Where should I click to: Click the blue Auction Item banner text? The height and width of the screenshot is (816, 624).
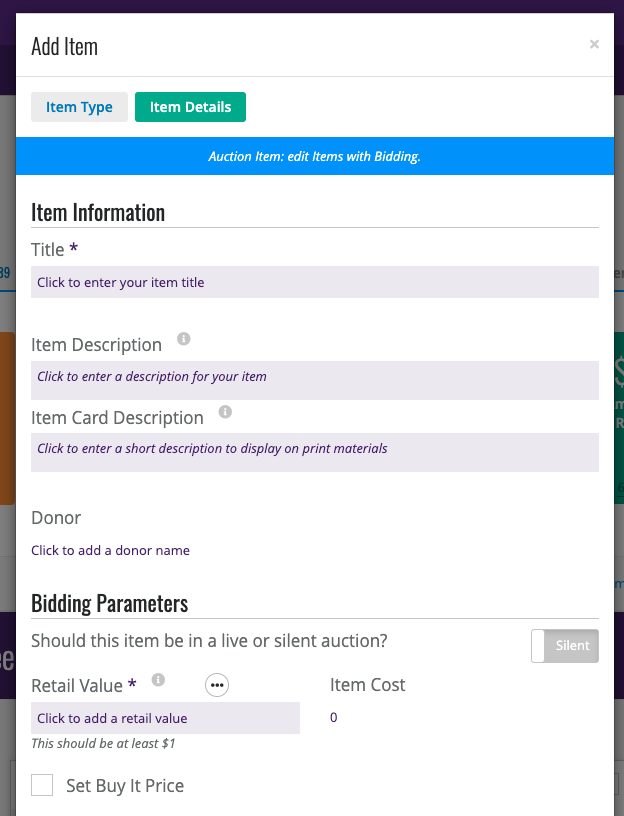(315, 156)
